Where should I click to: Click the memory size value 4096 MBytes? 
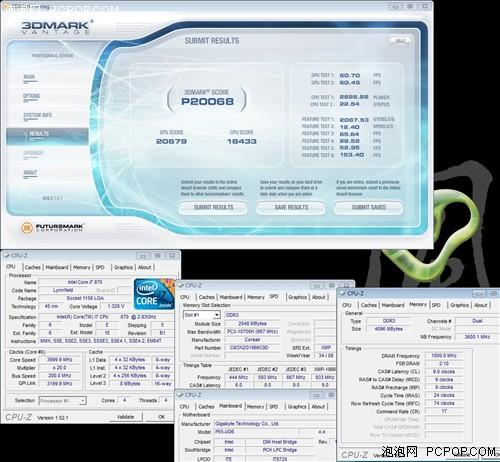[x=389, y=329]
